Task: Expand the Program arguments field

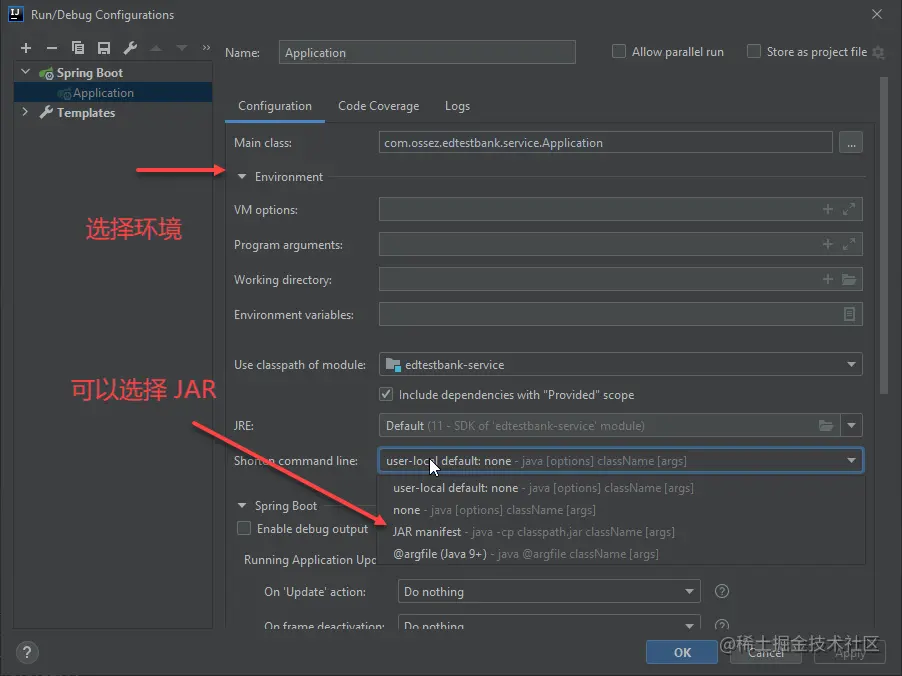Action: click(849, 245)
